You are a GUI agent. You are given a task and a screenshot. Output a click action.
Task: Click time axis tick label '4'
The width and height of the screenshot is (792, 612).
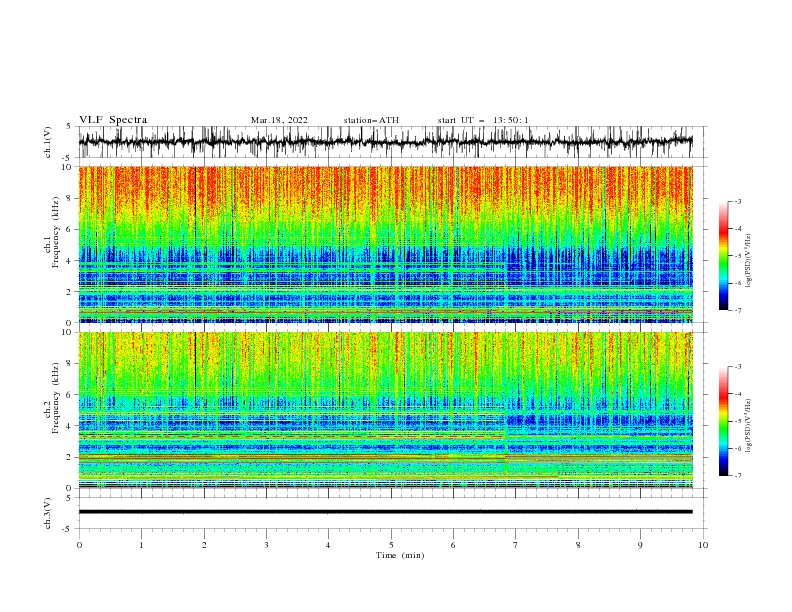[x=328, y=545]
